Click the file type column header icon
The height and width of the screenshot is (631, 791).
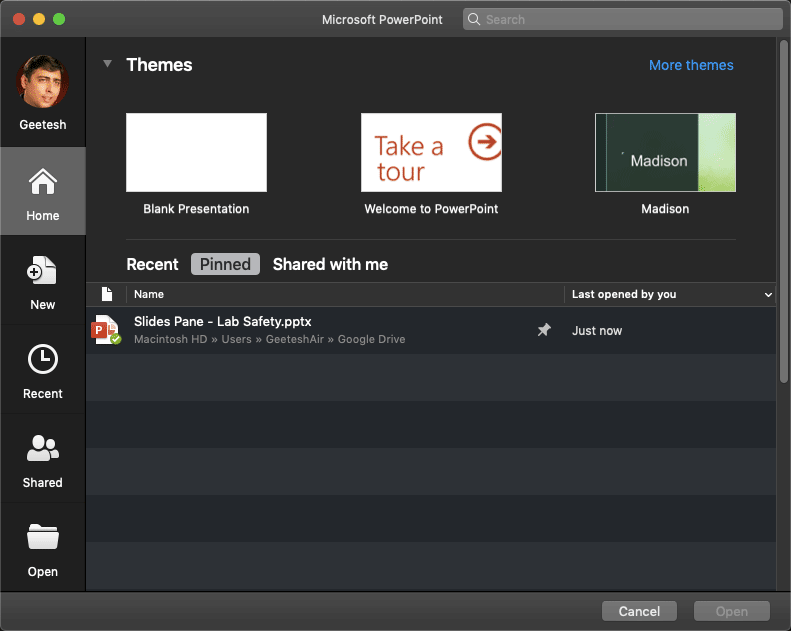(107, 294)
